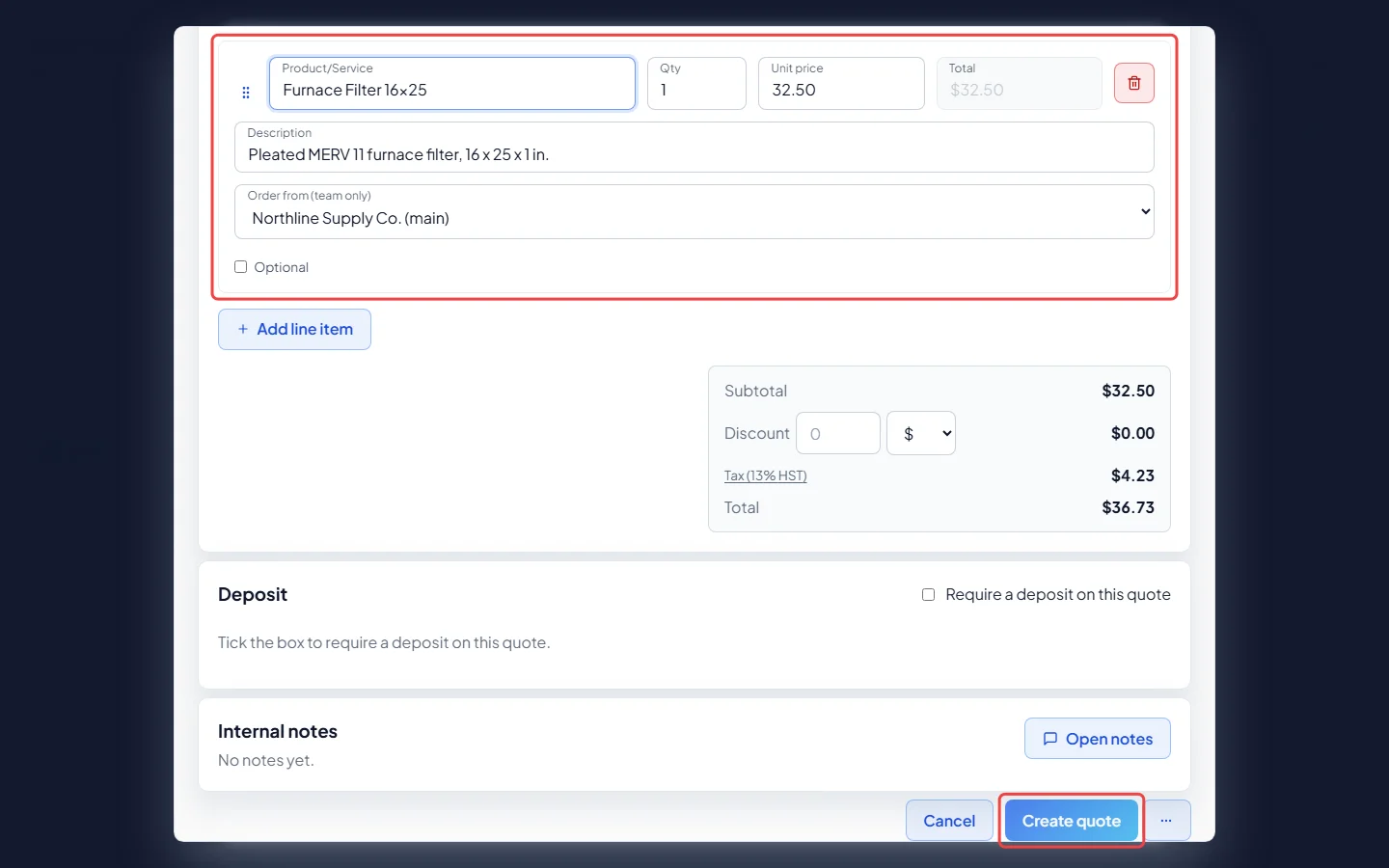
Task: Select the tax amount $4.23
Action: 1132,475
